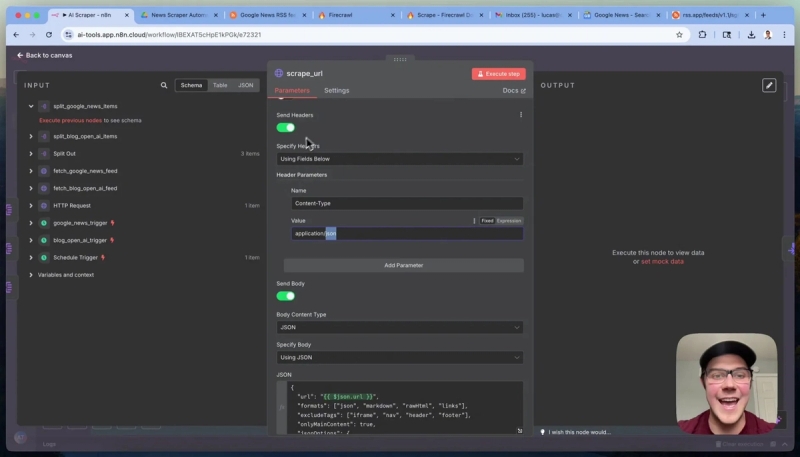This screenshot has height=457, width=800.
Task: Open browser profile avatar
Action: pyautogui.click(x=767, y=35)
